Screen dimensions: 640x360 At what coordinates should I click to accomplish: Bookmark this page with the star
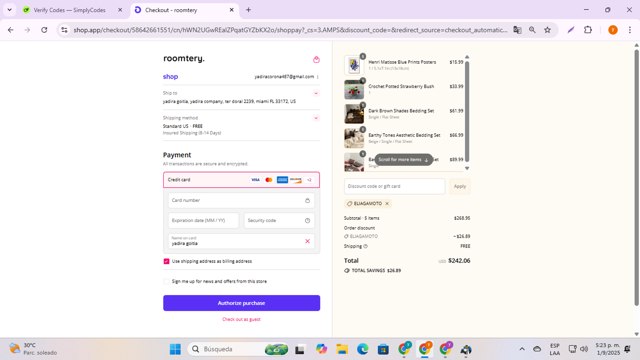click(x=547, y=30)
